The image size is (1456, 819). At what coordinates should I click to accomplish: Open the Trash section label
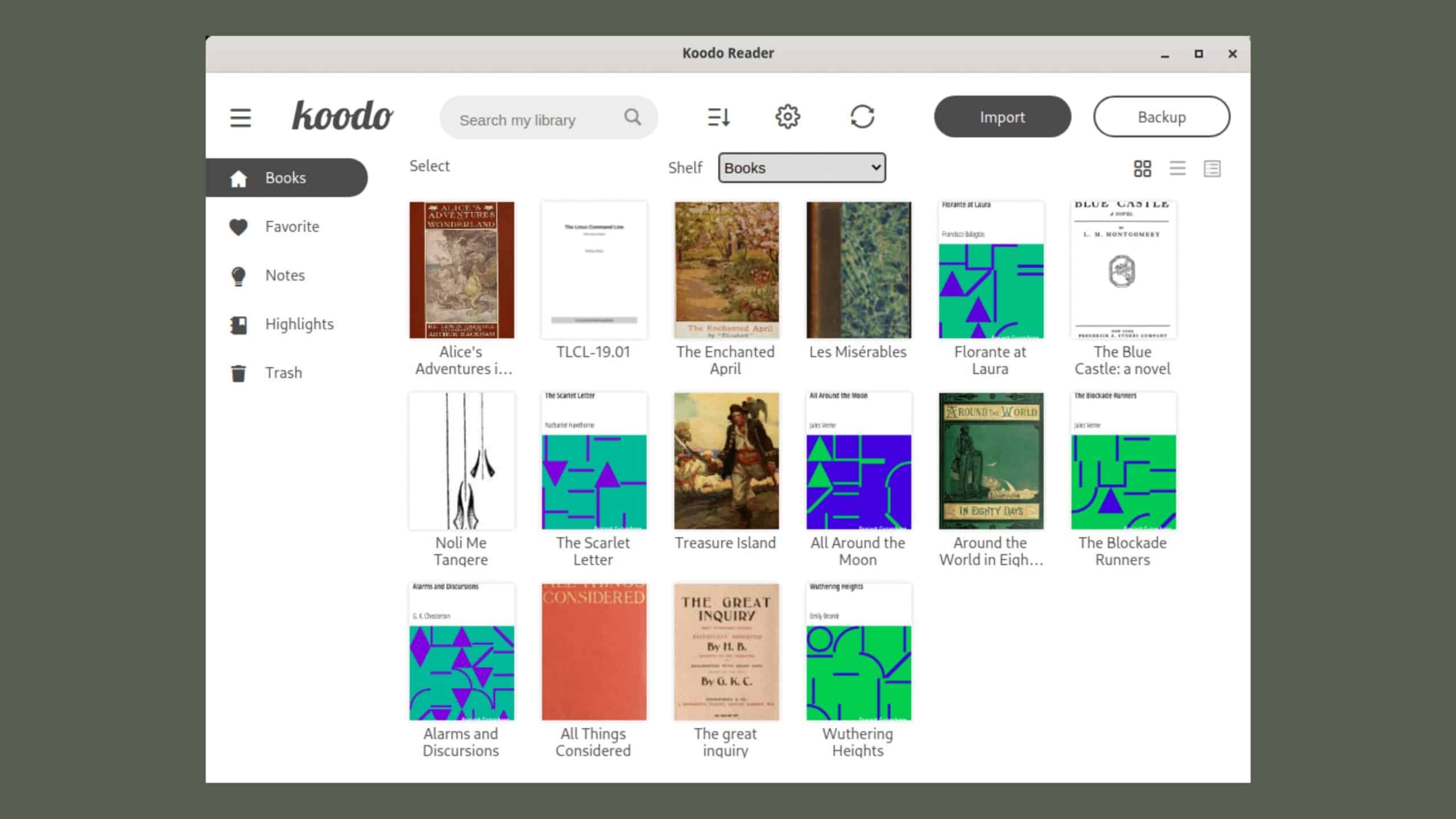[x=283, y=373]
